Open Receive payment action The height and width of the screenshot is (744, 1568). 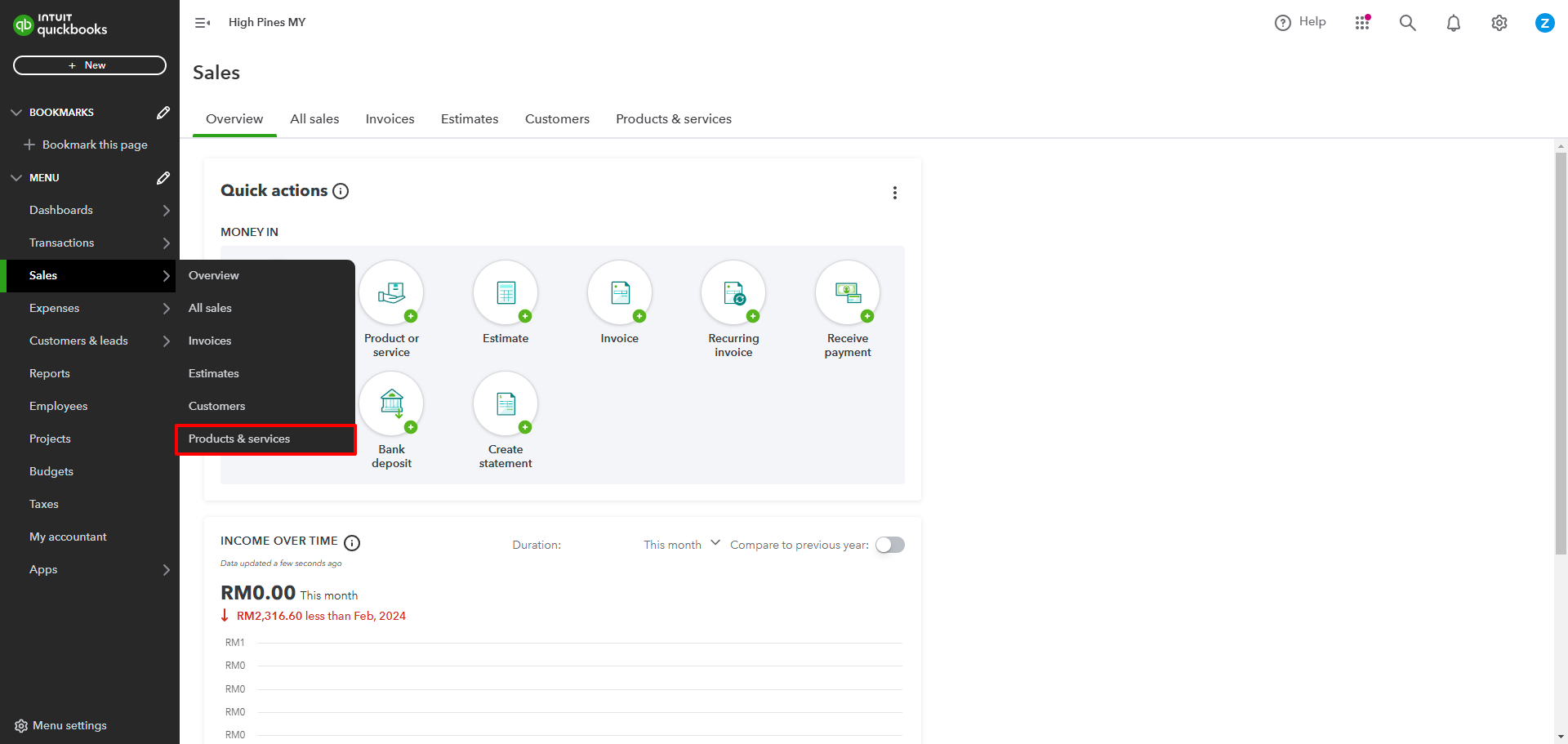tap(848, 309)
